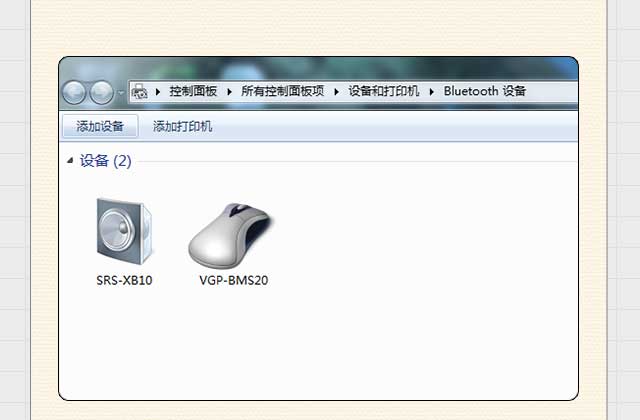Click the 设备 (2) group header text

tap(105, 161)
